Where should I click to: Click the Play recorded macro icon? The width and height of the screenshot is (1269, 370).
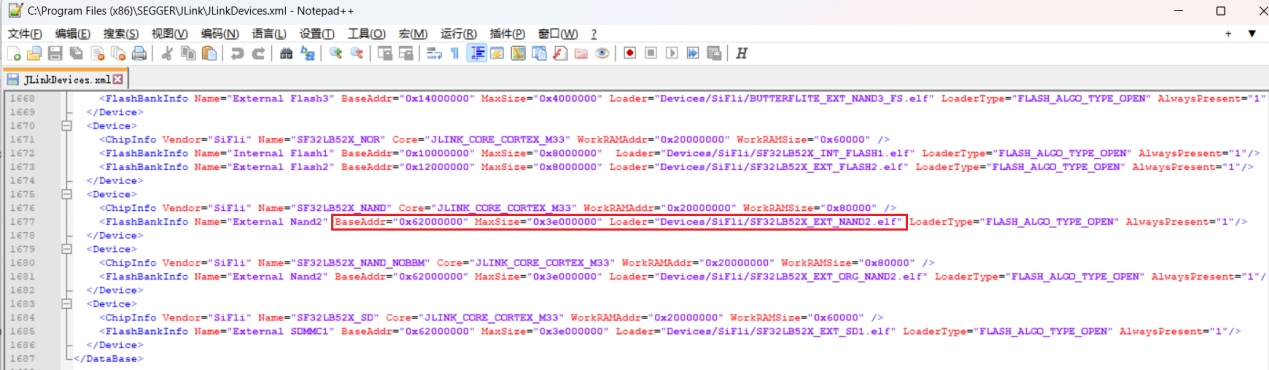672,53
